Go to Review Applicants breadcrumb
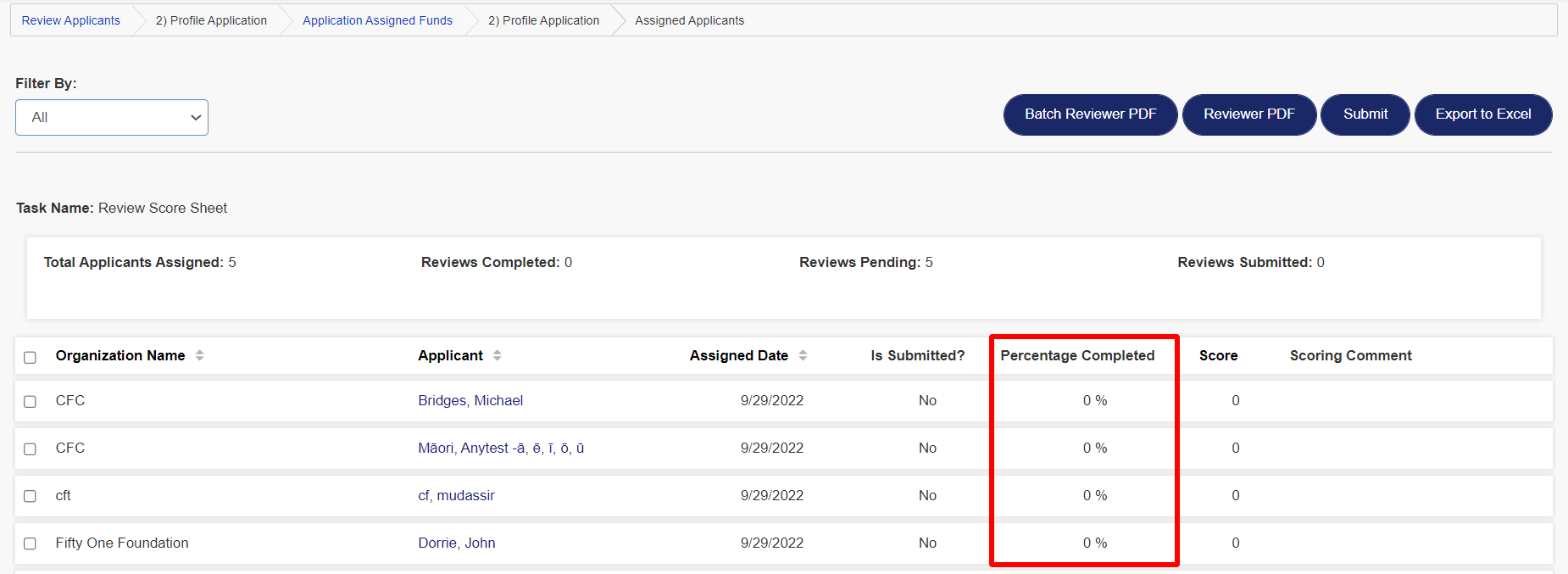Image resolution: width=1568 pixels, height=574 pixels. [71, 20]
